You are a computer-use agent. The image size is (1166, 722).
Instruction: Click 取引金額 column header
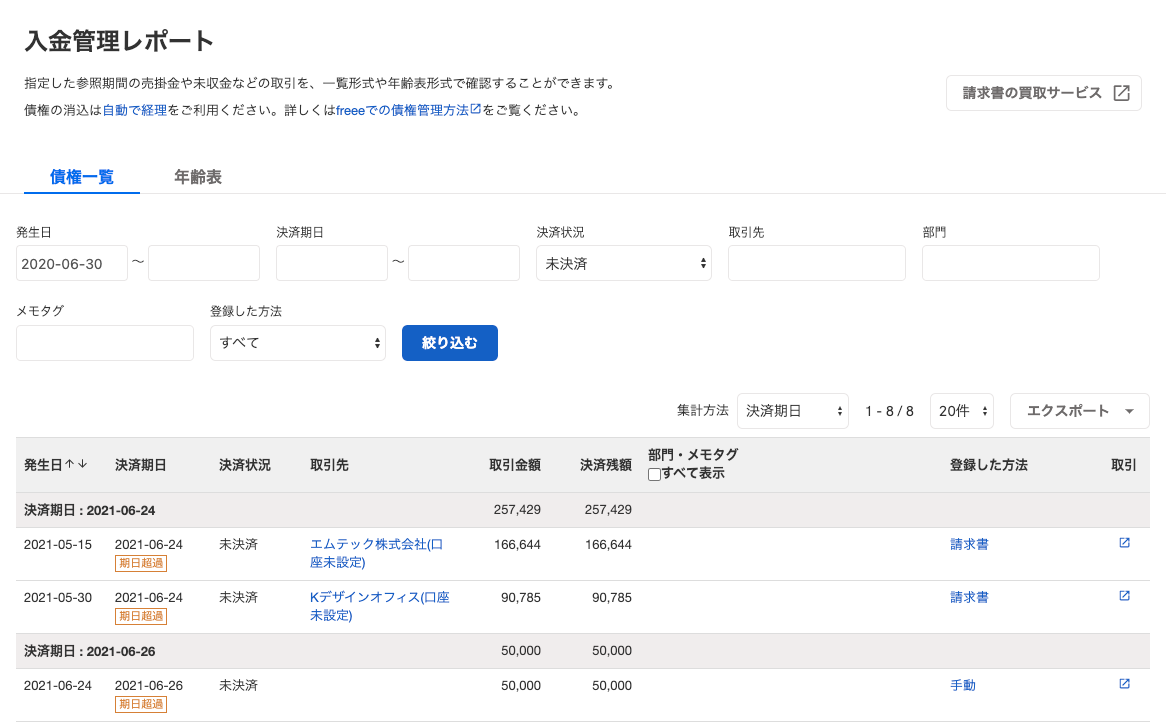(x=515, y=465)
